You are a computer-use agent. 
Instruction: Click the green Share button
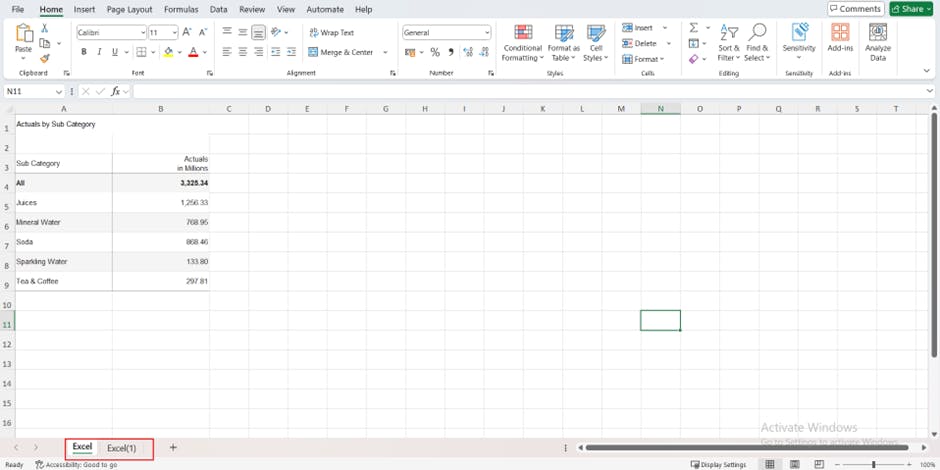[911, 9]
